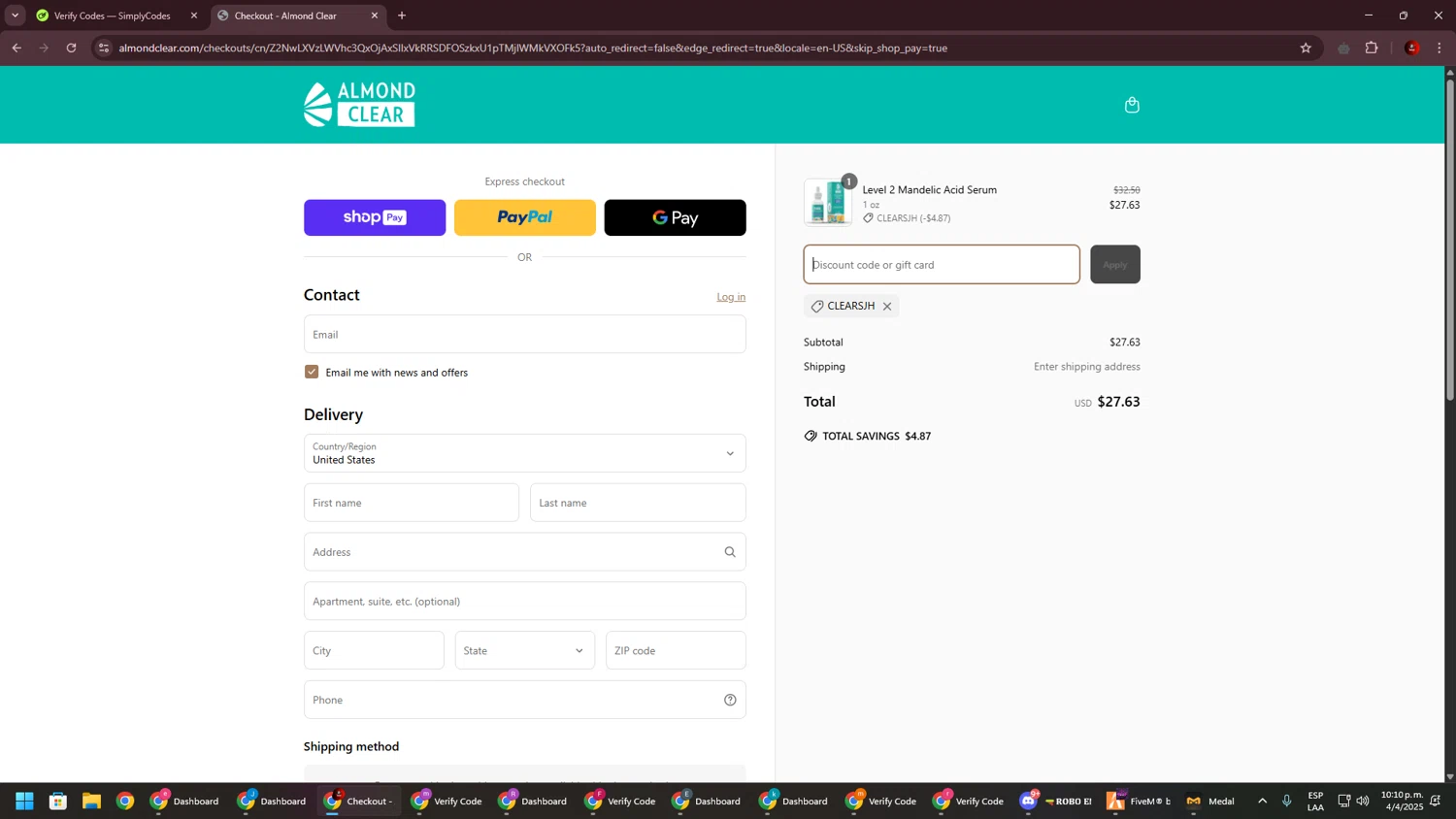
Task: Choose Google Pay express checkout
Action: [x=676, y=217]
